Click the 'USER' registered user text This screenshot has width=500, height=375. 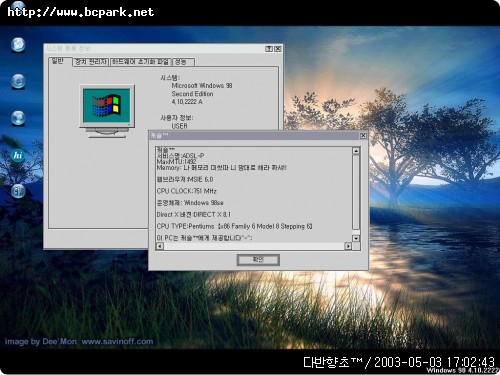point(179,126)
